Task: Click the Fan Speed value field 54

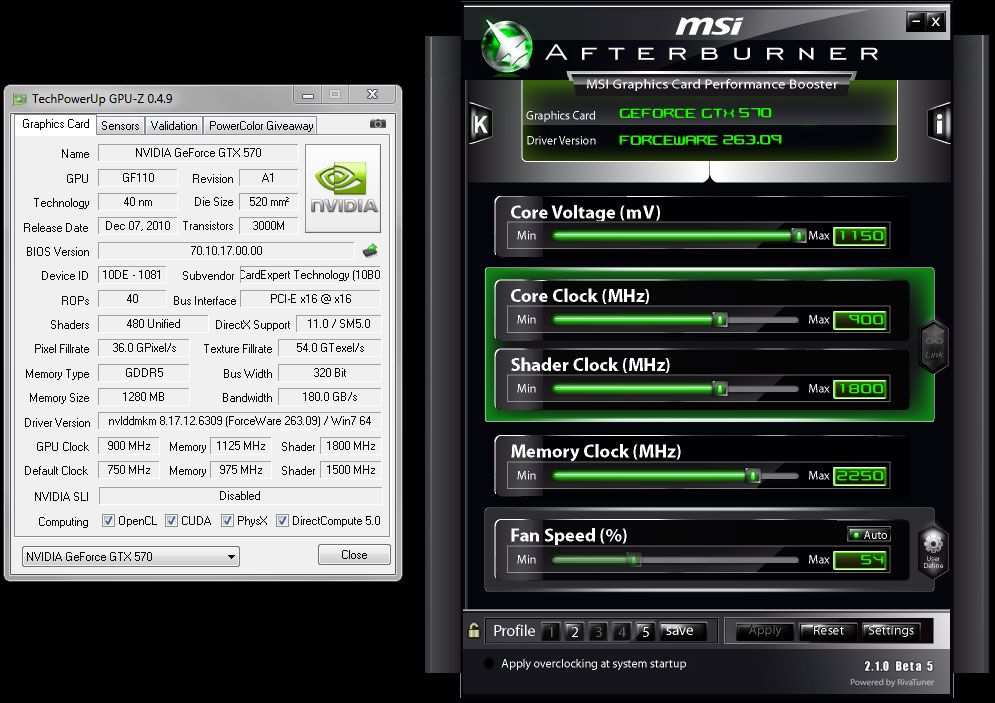Action: pos(860,560)
